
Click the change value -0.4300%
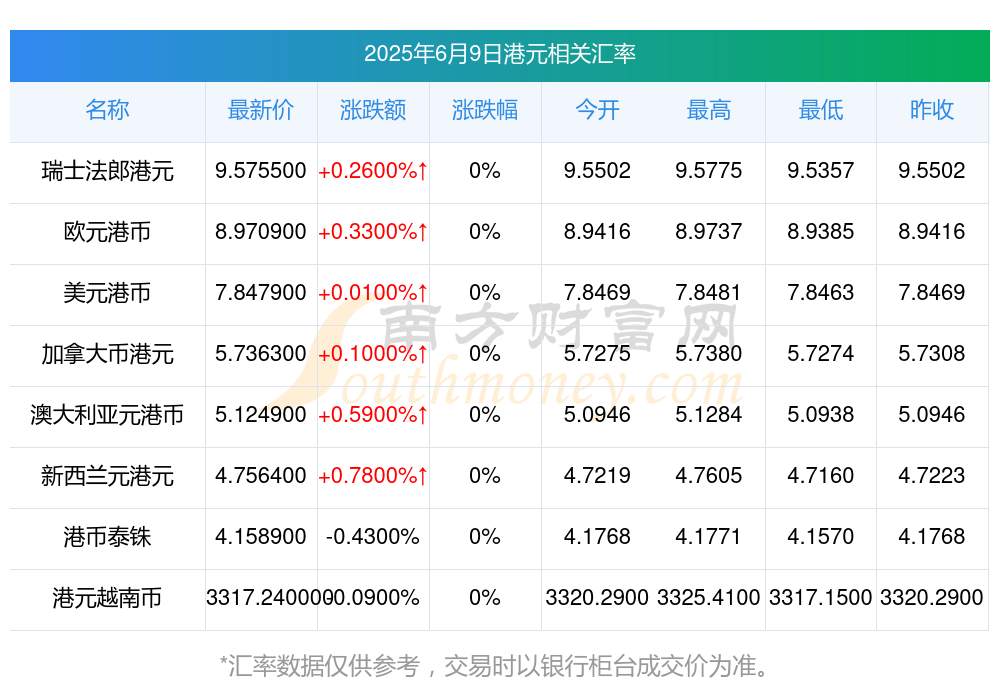click(373, 537)
